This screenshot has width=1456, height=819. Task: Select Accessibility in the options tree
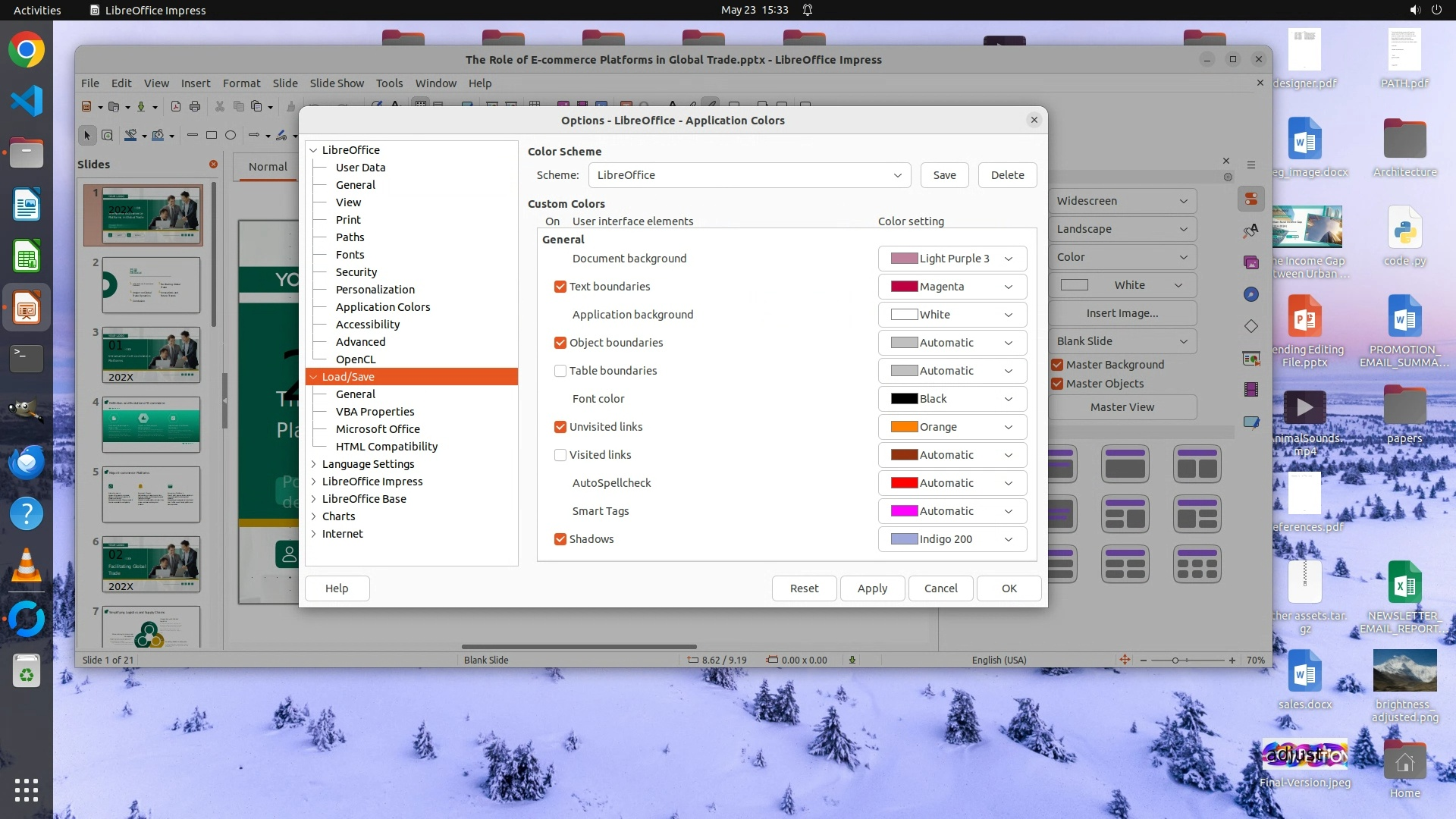tap(368, 325)
